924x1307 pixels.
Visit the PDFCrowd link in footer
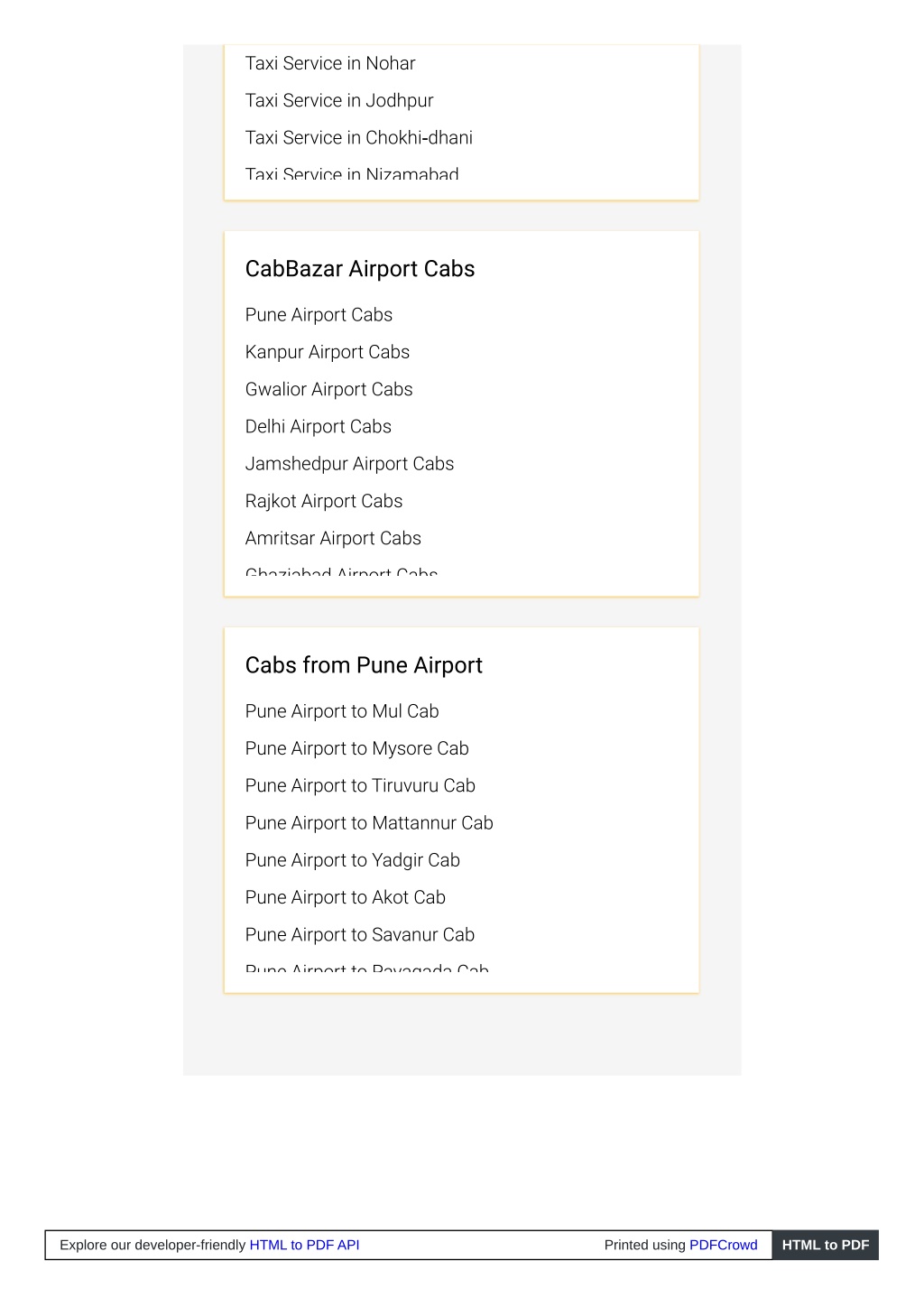tap(724, 1245)
